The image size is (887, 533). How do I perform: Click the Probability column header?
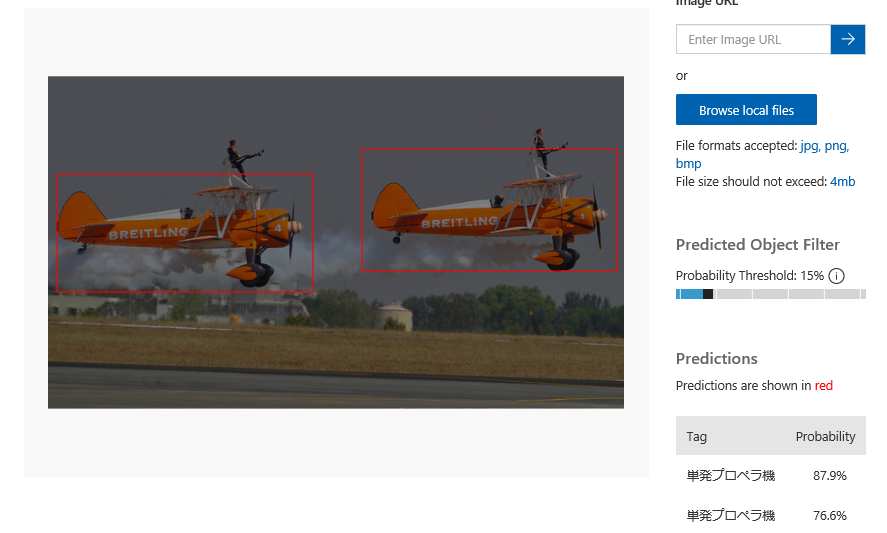(x=825, y=436)
